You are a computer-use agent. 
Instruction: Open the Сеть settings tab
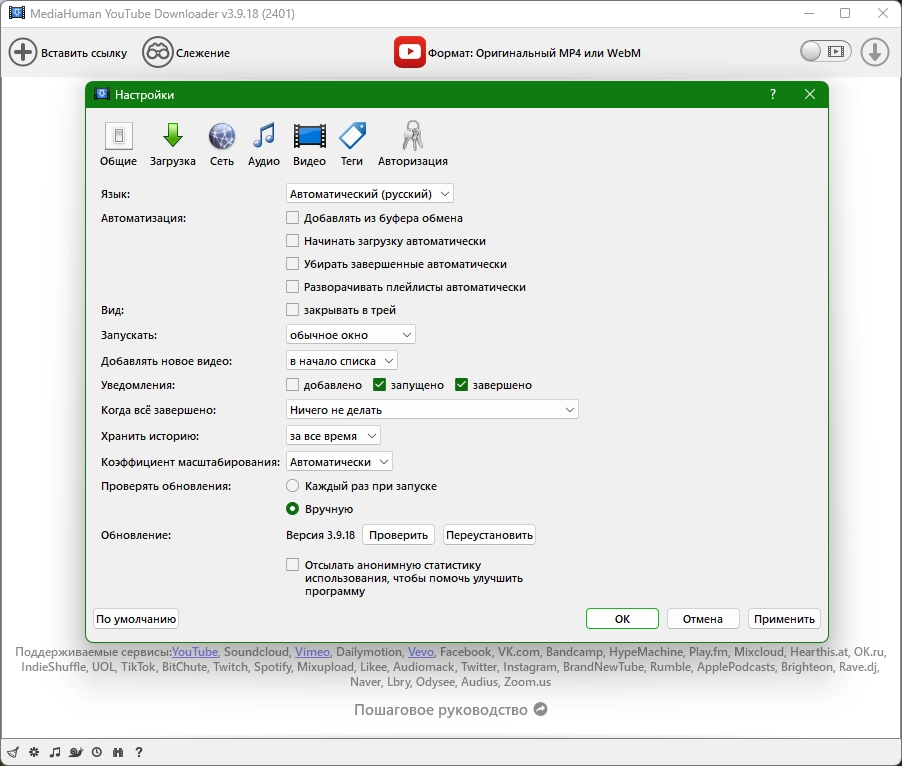pos(221,144)
